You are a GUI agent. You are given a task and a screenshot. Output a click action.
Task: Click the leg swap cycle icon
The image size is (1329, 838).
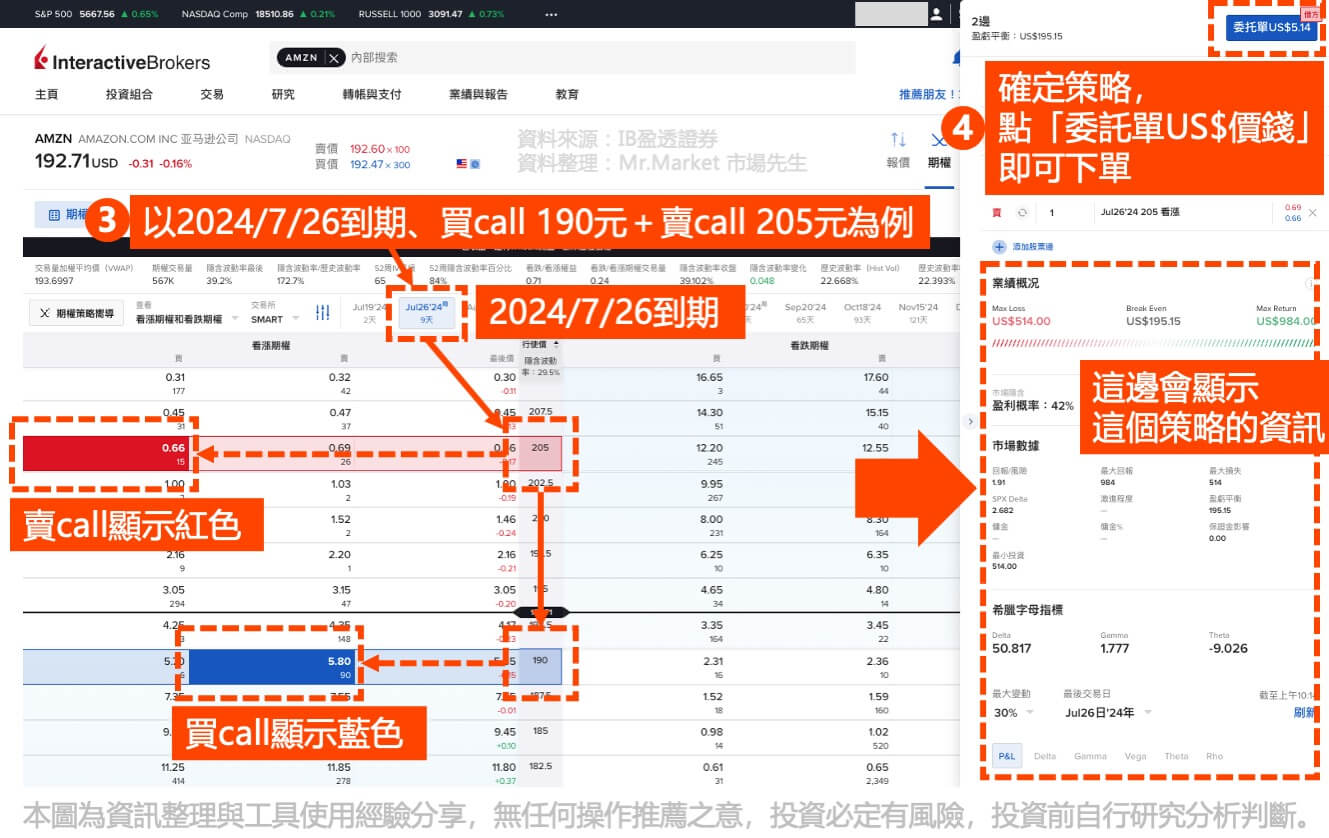pos(1022,213)
